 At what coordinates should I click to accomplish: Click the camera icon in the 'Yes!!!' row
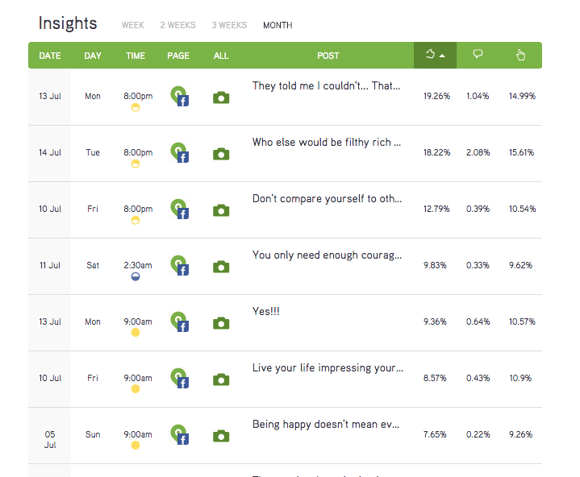(x=221, y=323)
